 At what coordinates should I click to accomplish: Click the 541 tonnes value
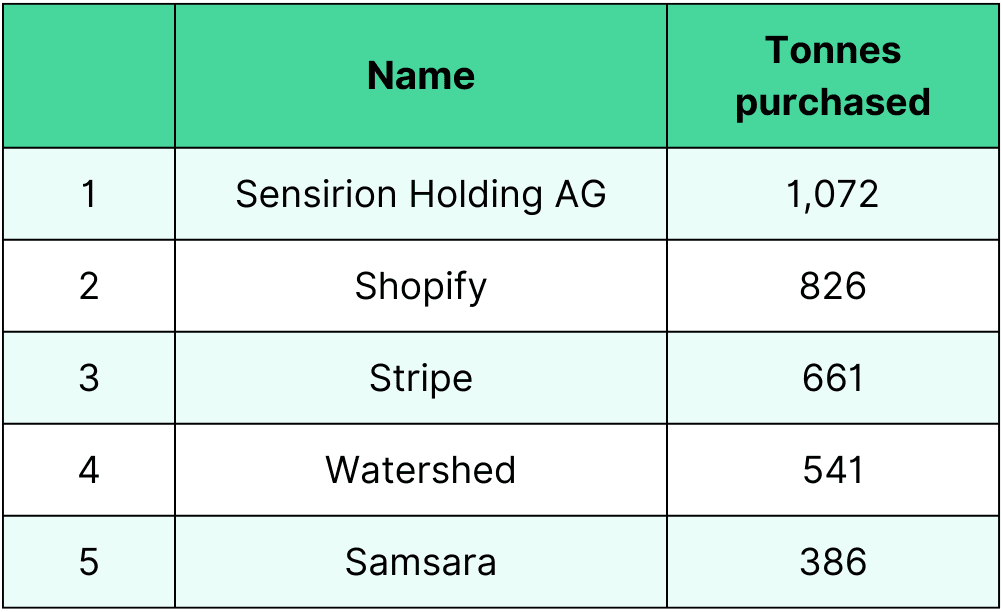[x=833, y=470]
